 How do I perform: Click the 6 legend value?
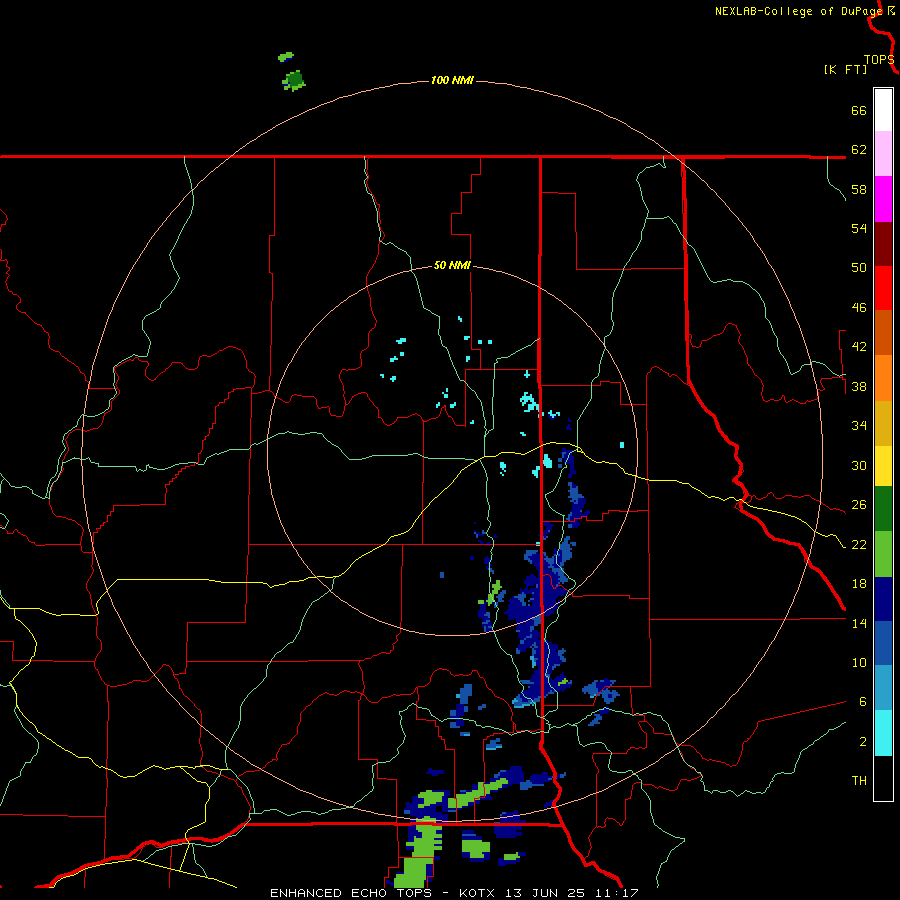pos(863,702)
